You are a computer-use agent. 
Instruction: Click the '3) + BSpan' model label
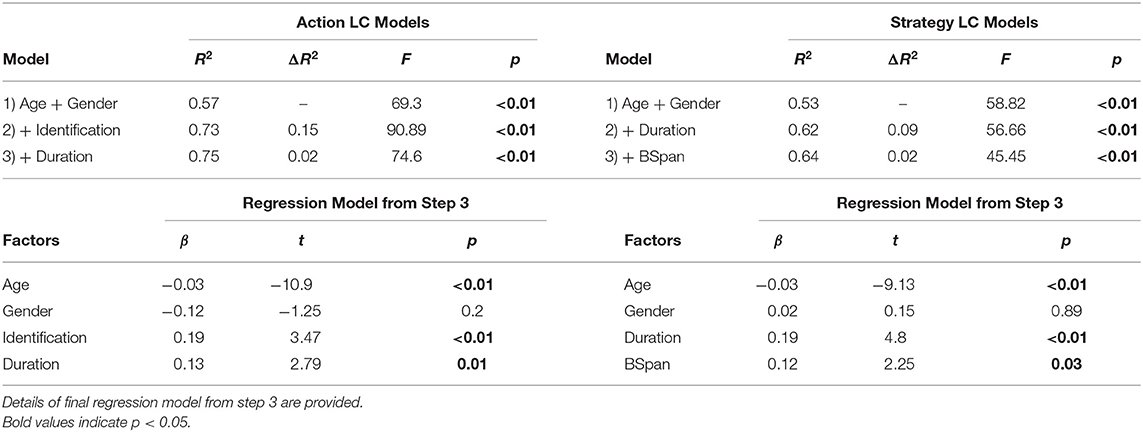coord(644,158)
